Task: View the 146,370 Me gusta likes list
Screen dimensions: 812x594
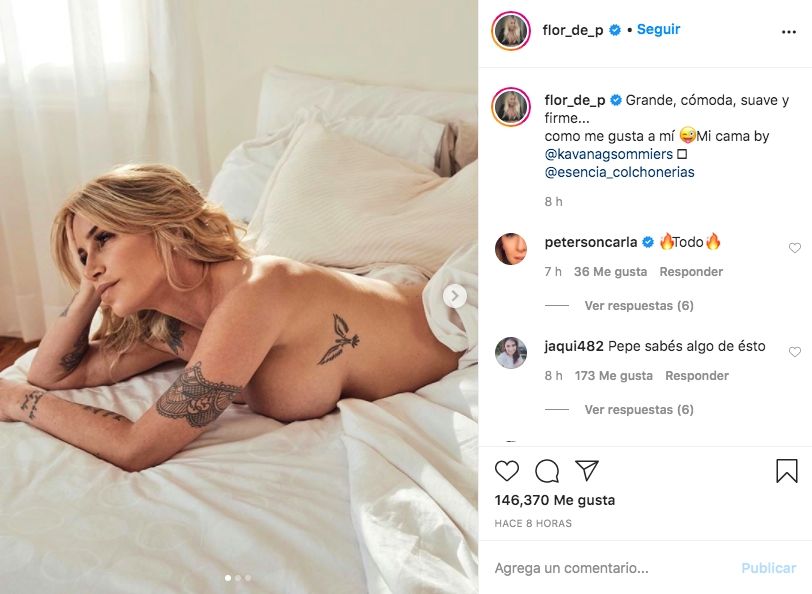Action: pyautogui.click(x=555, y=500)
